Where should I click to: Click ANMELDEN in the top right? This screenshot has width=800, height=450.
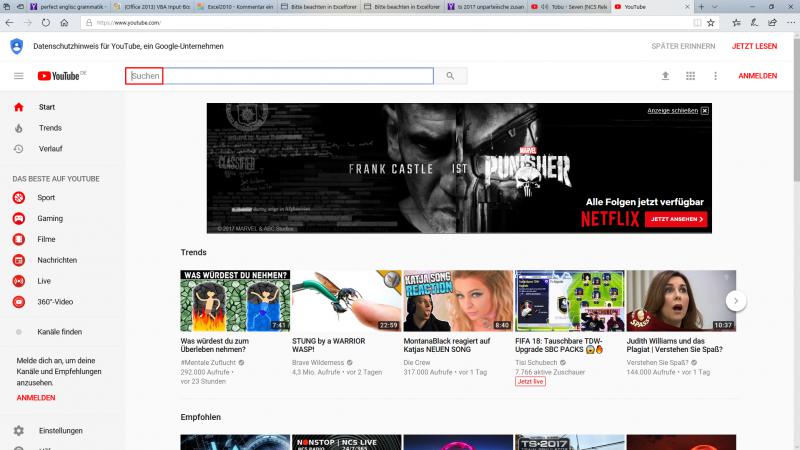[x=758, y=76]
